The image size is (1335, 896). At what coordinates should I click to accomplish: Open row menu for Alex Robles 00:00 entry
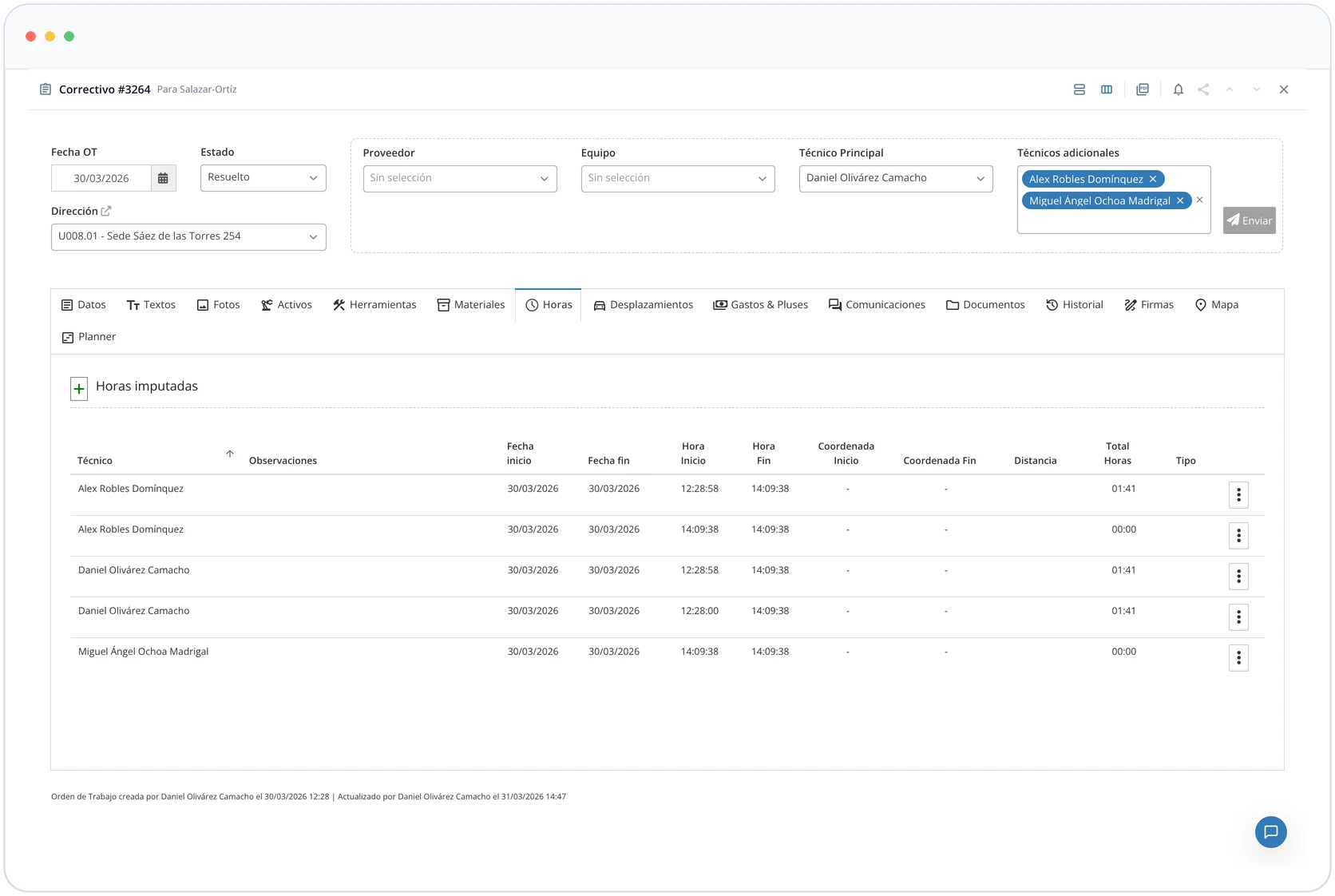1238,536
